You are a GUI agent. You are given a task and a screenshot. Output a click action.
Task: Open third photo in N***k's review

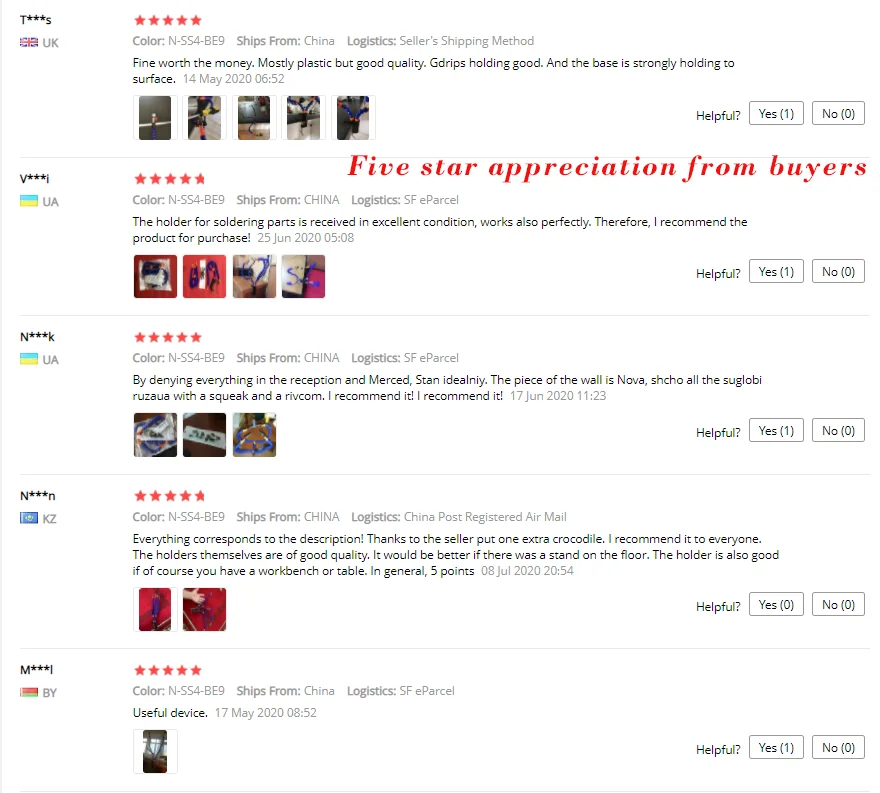(254, 435)
